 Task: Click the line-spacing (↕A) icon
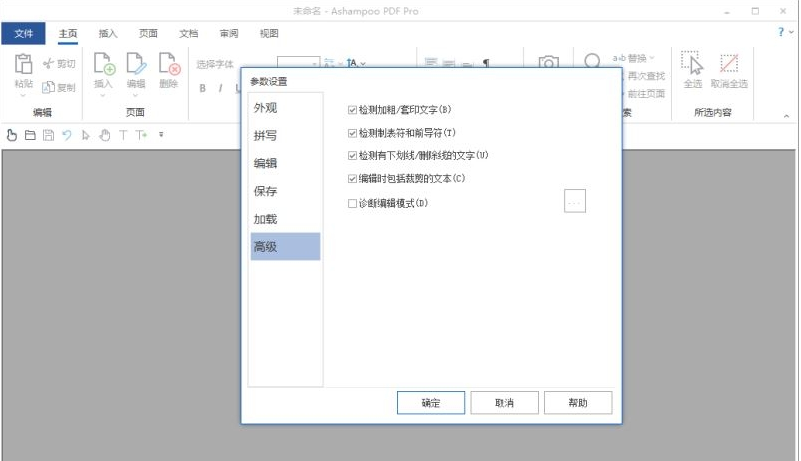pyautogui.click(x=351, y=63)
